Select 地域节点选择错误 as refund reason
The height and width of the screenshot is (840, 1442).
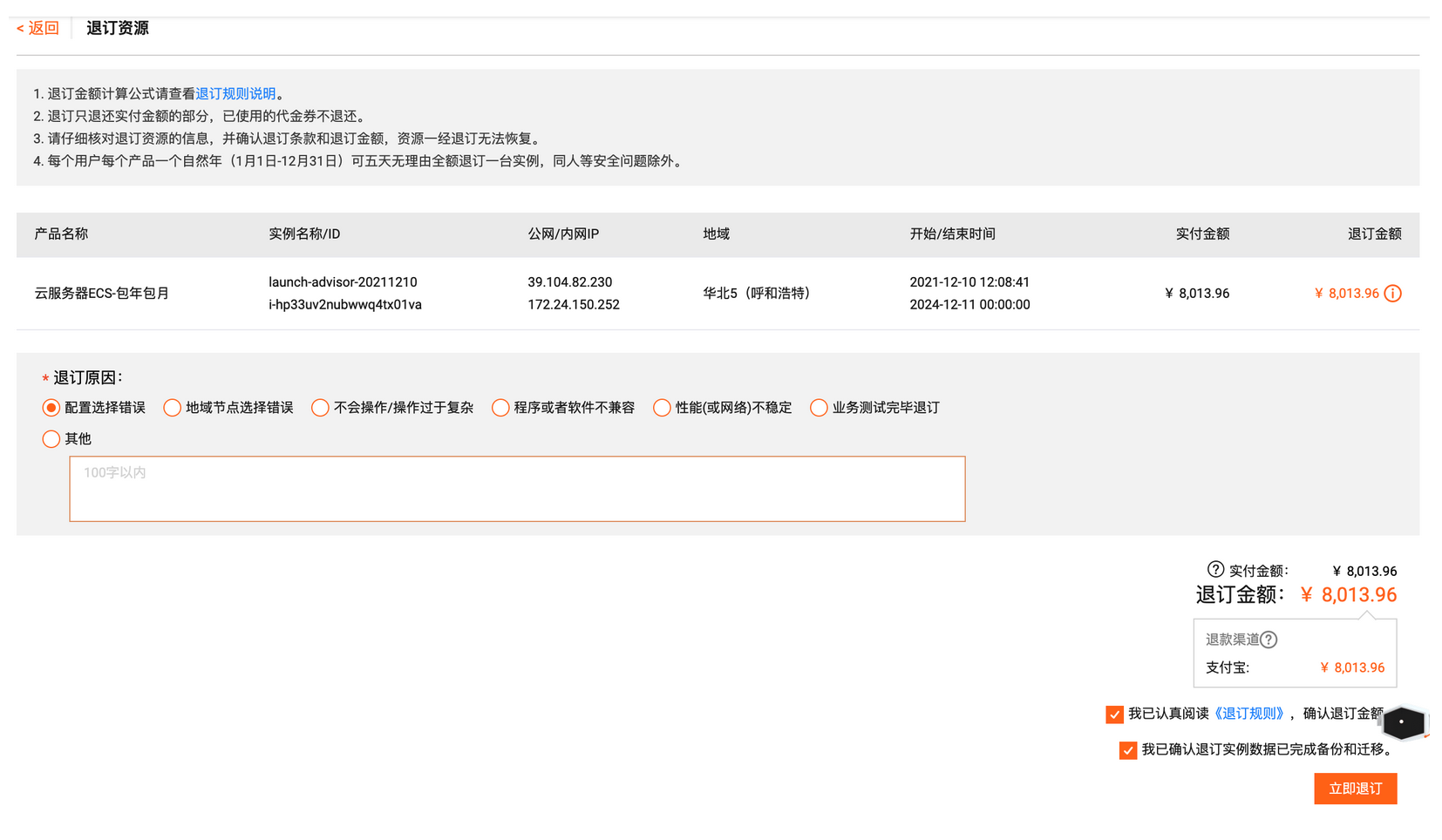tap(171, 407)
